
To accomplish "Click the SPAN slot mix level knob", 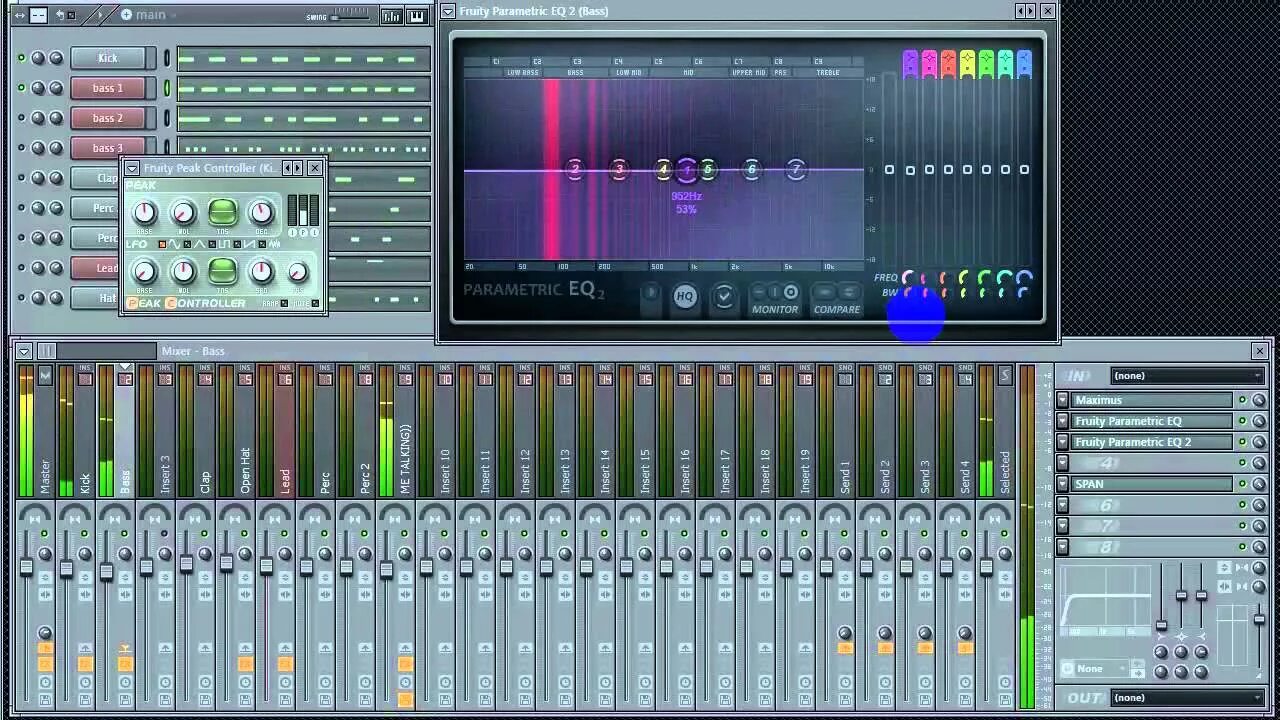I will click(x=1259, y=484).
